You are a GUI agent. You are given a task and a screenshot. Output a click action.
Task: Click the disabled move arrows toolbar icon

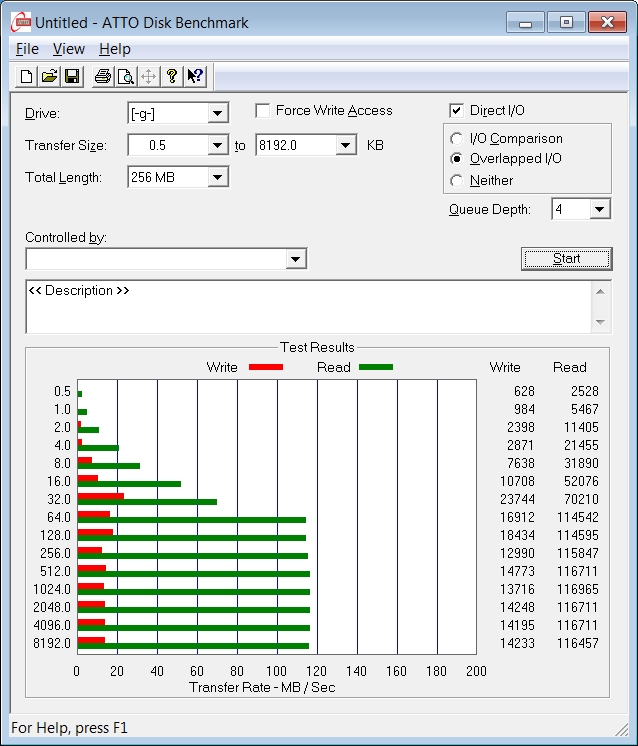click(148, 77)
